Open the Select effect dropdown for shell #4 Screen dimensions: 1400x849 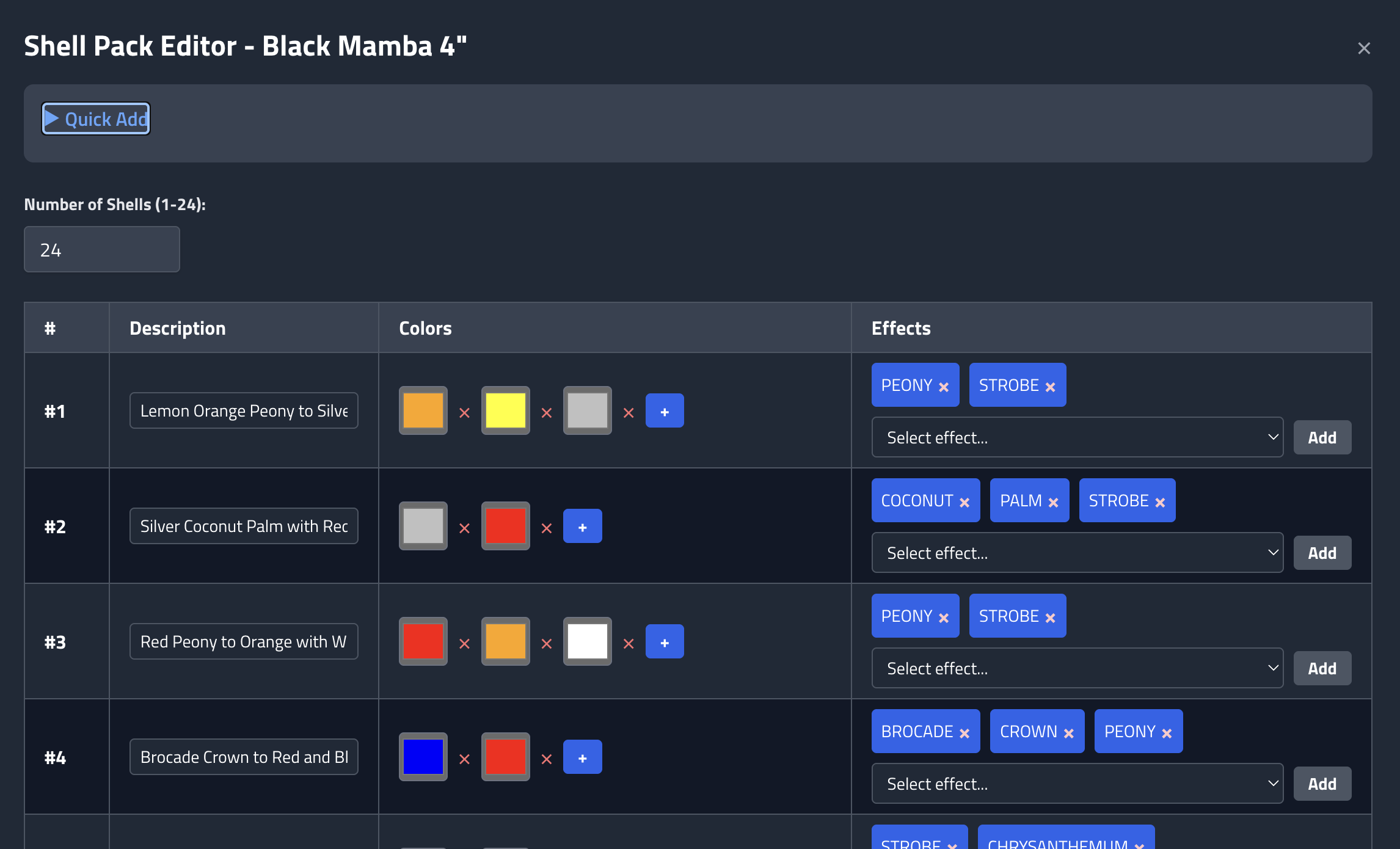(1077, 784)
